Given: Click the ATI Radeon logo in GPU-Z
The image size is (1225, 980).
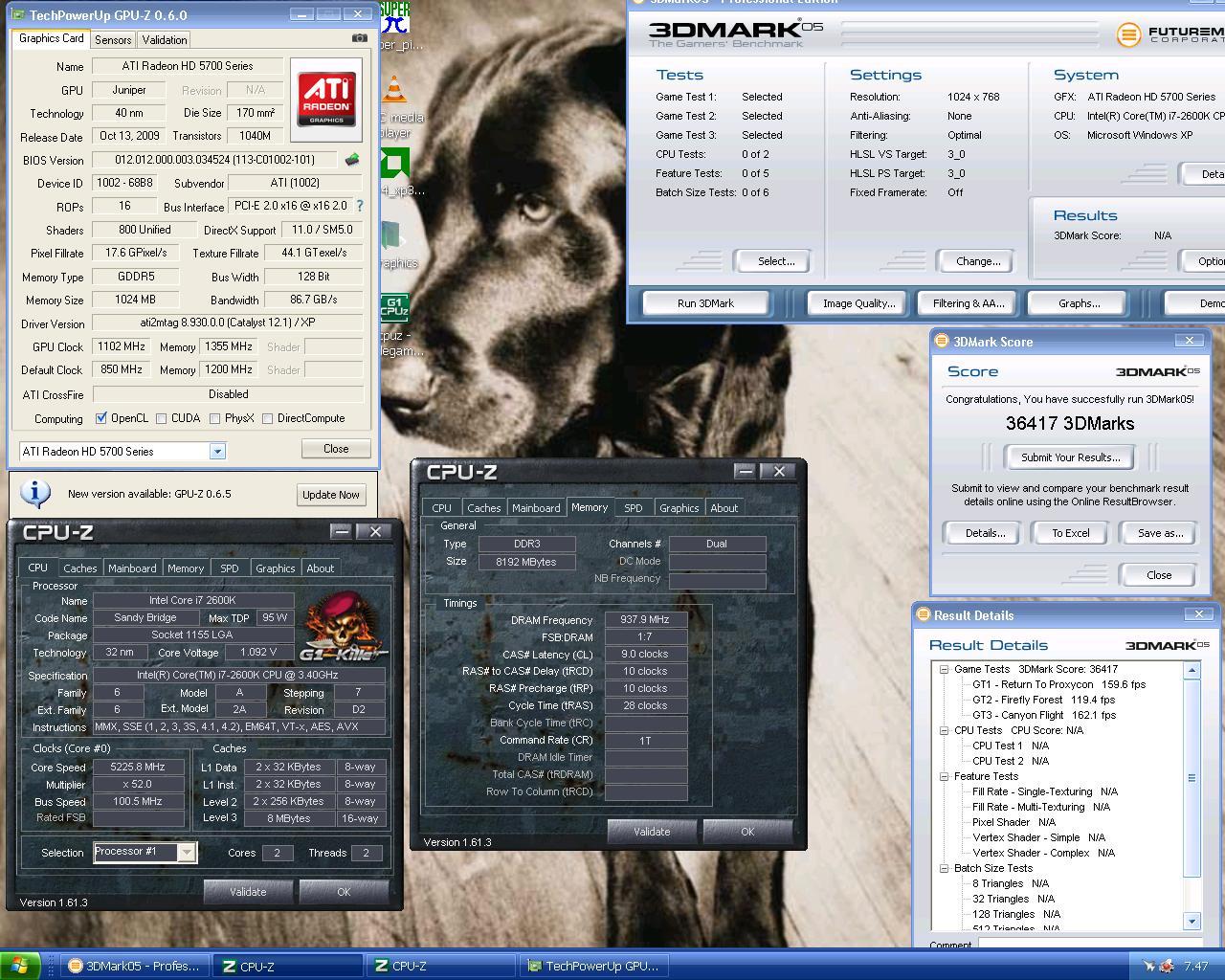Looking at the screenshot, I should point(326,100).
